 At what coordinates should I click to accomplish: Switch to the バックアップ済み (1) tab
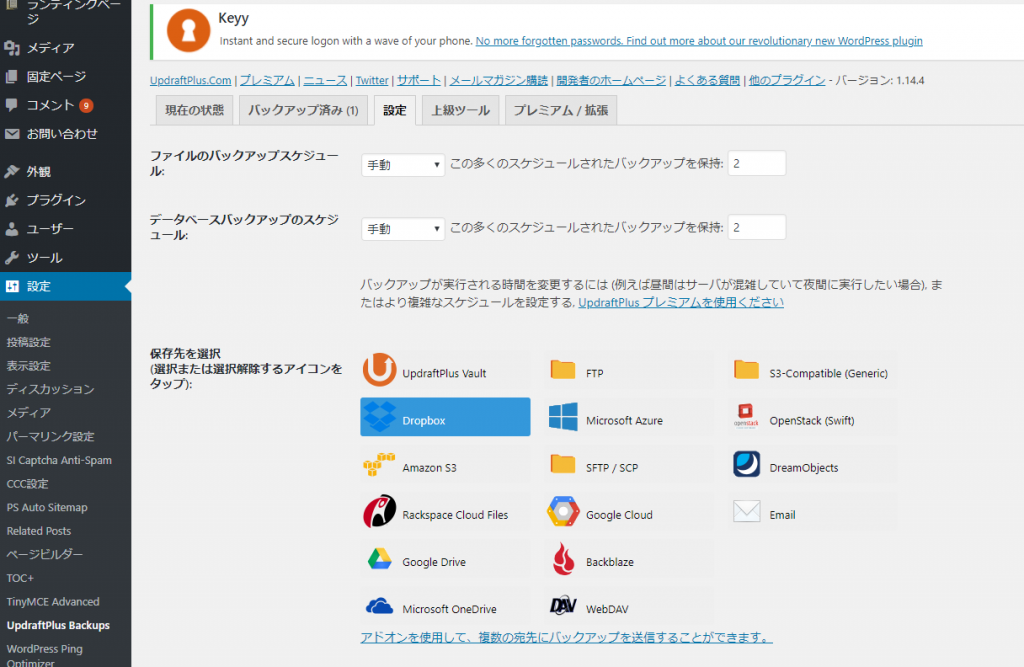(x=303, y=110)
